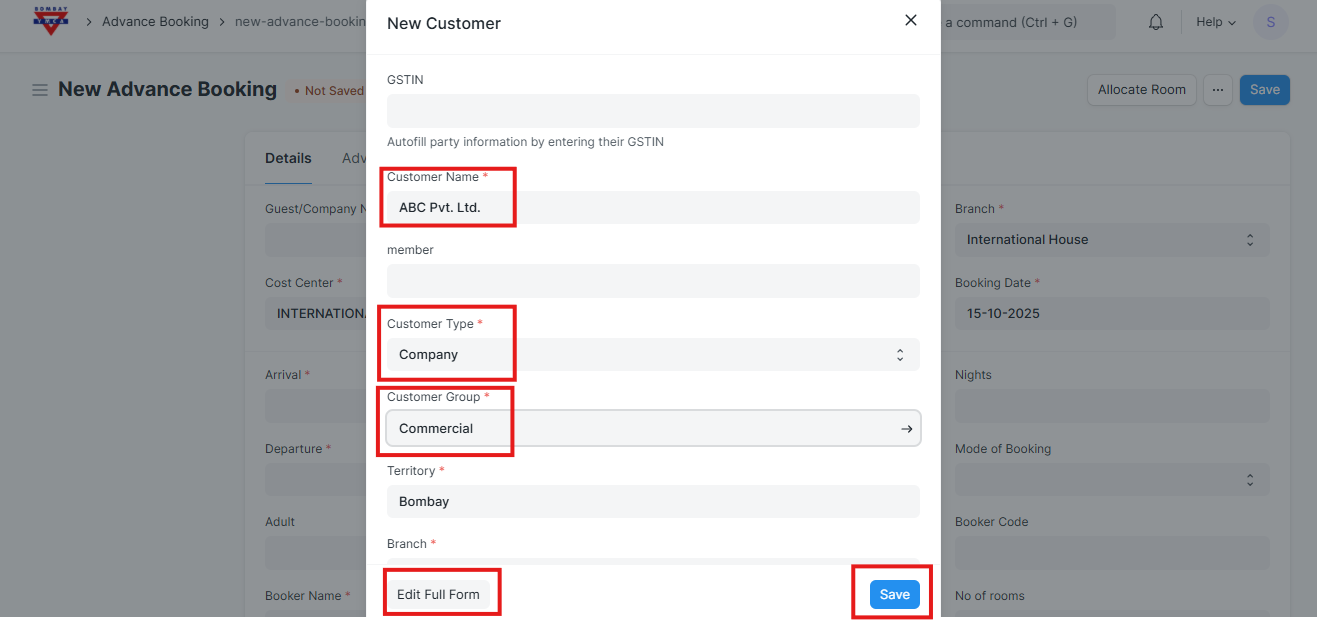
Task: Open the three-dots more options menu
Action: pyautogui.click(x=1217, y=90)
